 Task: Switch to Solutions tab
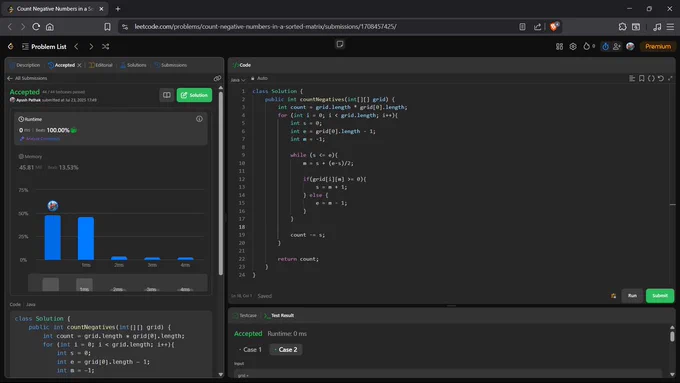(x=134, y=65)
